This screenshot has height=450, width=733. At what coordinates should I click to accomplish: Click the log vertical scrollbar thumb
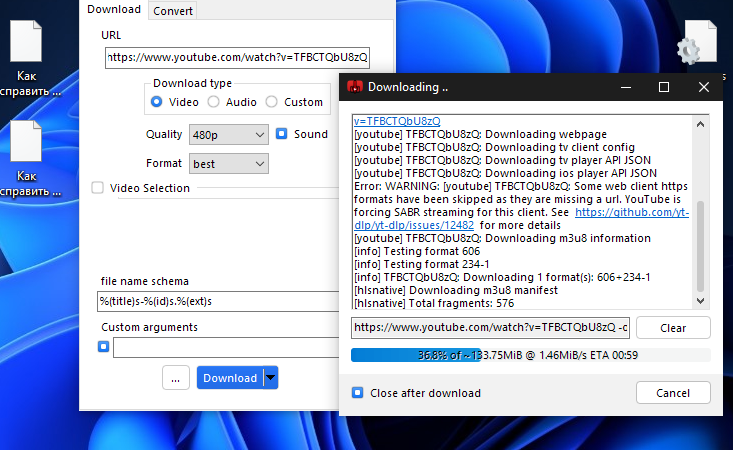(700, 246)
